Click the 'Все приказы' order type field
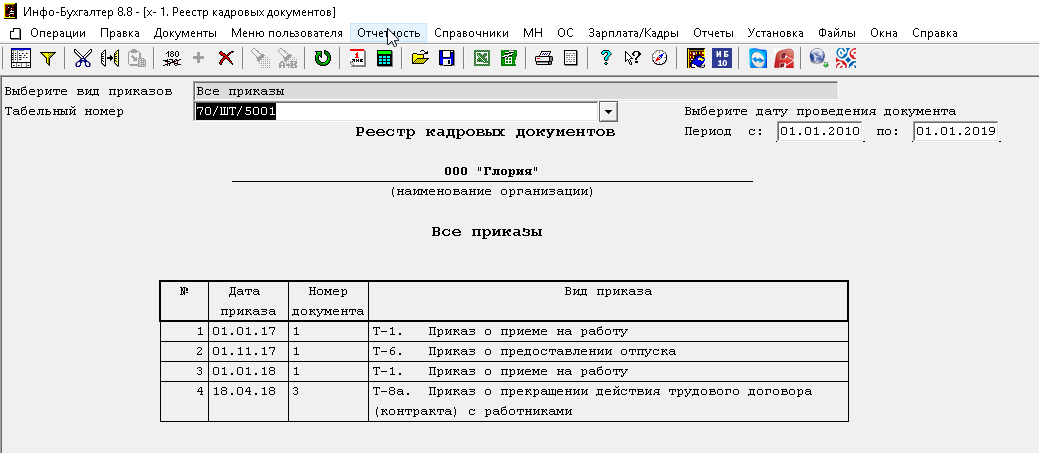Viewport: 1039px width, 453px height. [516, 91]
